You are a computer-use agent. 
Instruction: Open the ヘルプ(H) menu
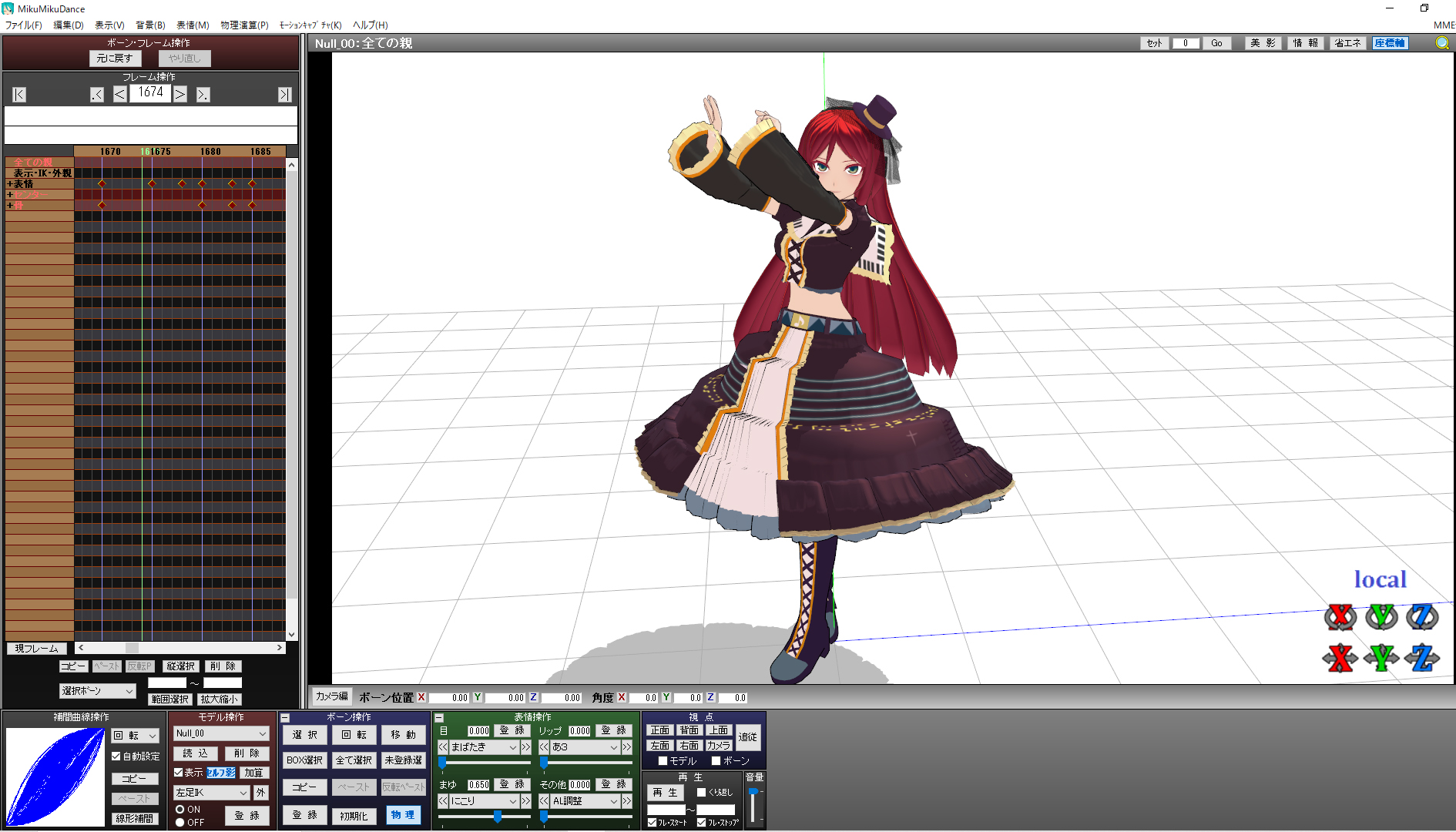coord(371,25)
